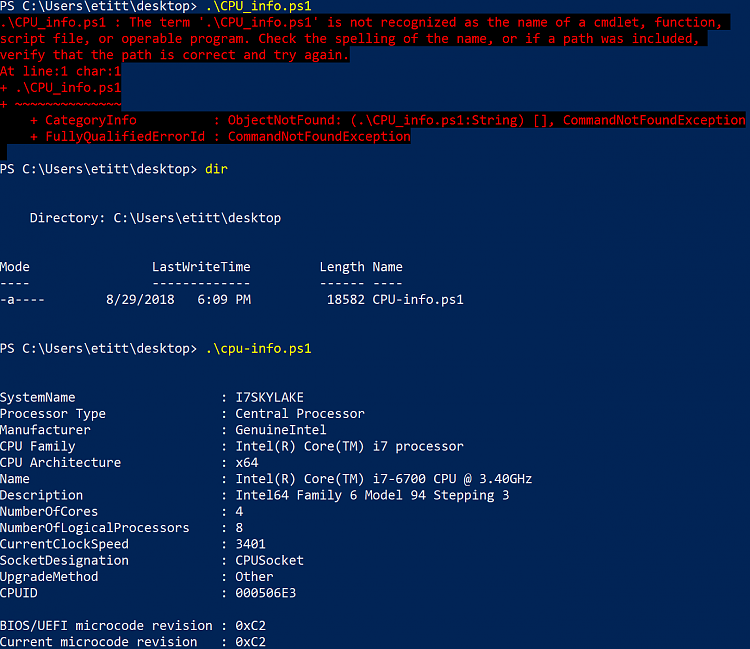Select 'FullyQualifiedErrorId' error label
This screenshot has width=750, height=649.
pos(125,137)
